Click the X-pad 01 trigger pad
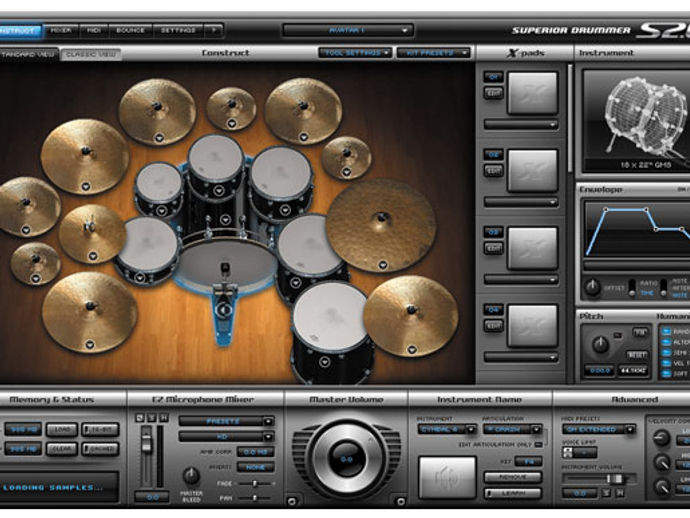The height and width of the screenshot is (518, 690). point(532,93)
